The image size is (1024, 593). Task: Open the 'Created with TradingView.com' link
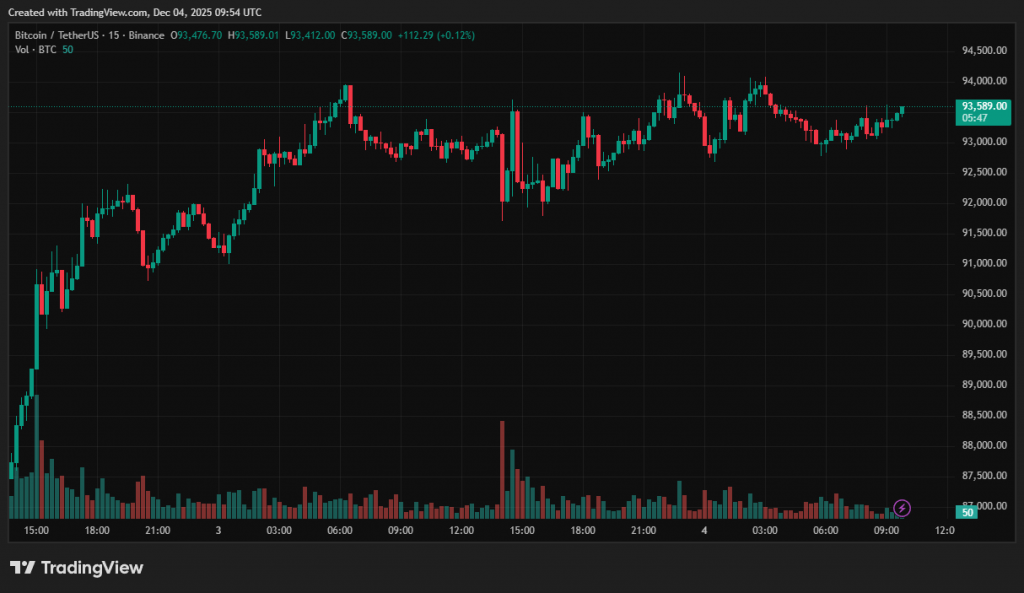135,12
